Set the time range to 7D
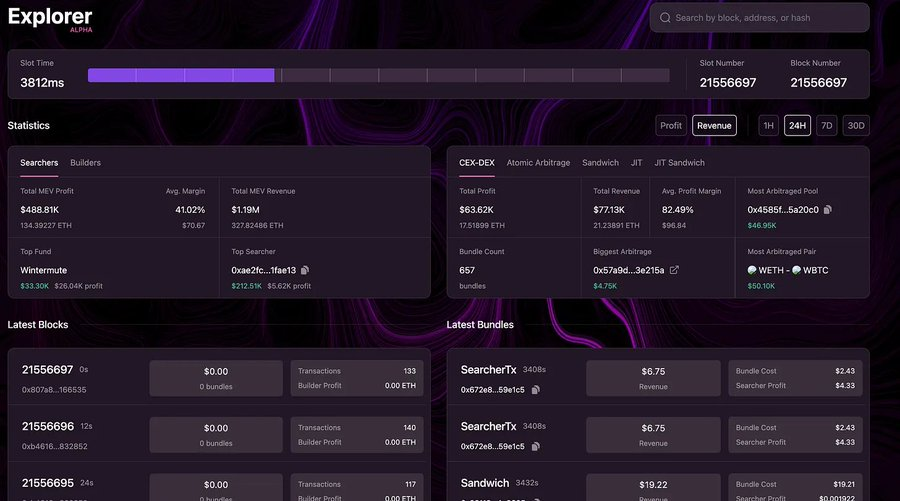 [827, 126]
